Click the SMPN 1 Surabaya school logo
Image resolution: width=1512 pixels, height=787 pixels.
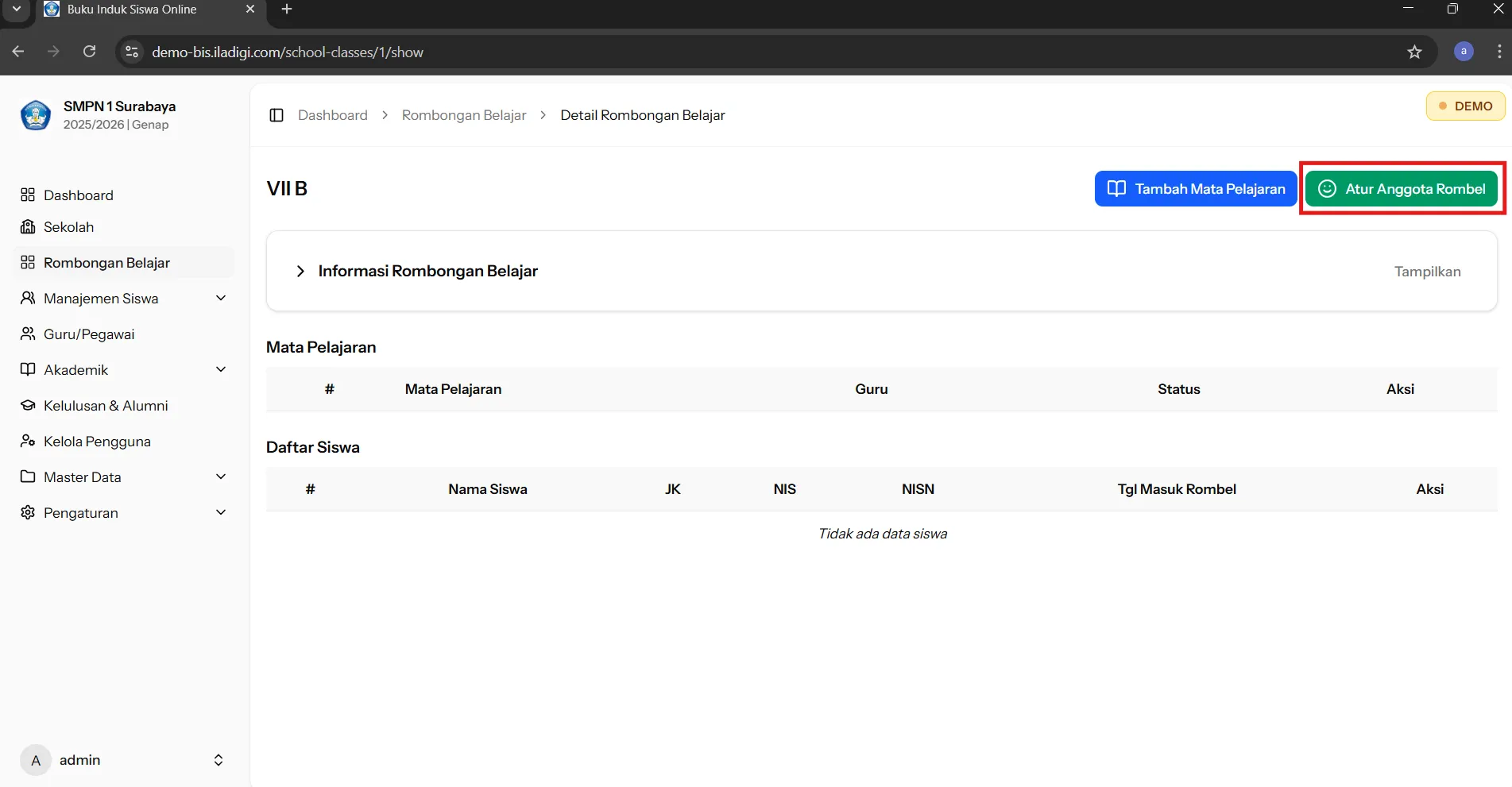35,115
